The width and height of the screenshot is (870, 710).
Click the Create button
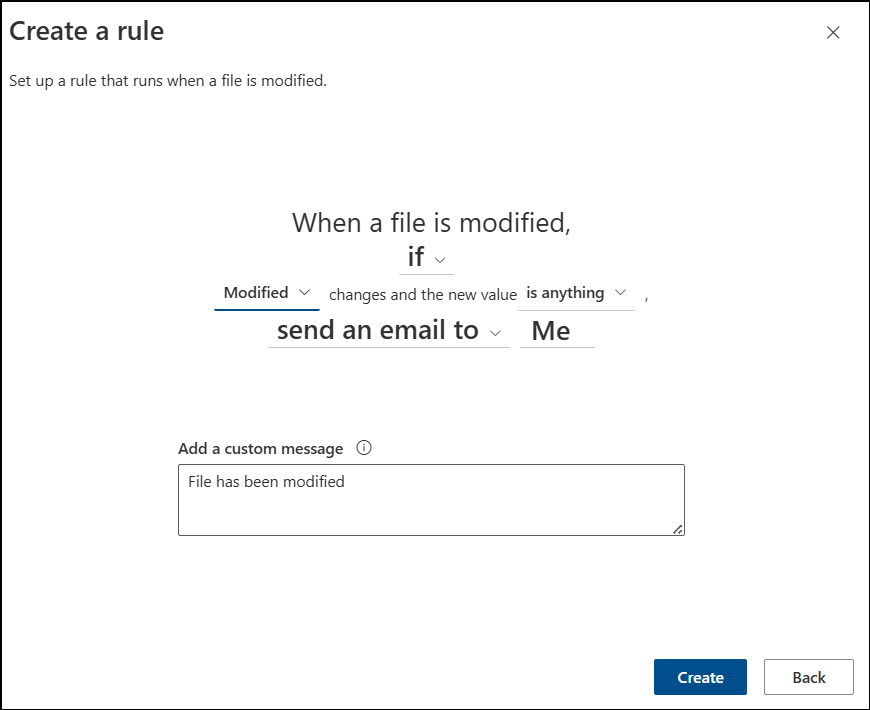[700, 677]
